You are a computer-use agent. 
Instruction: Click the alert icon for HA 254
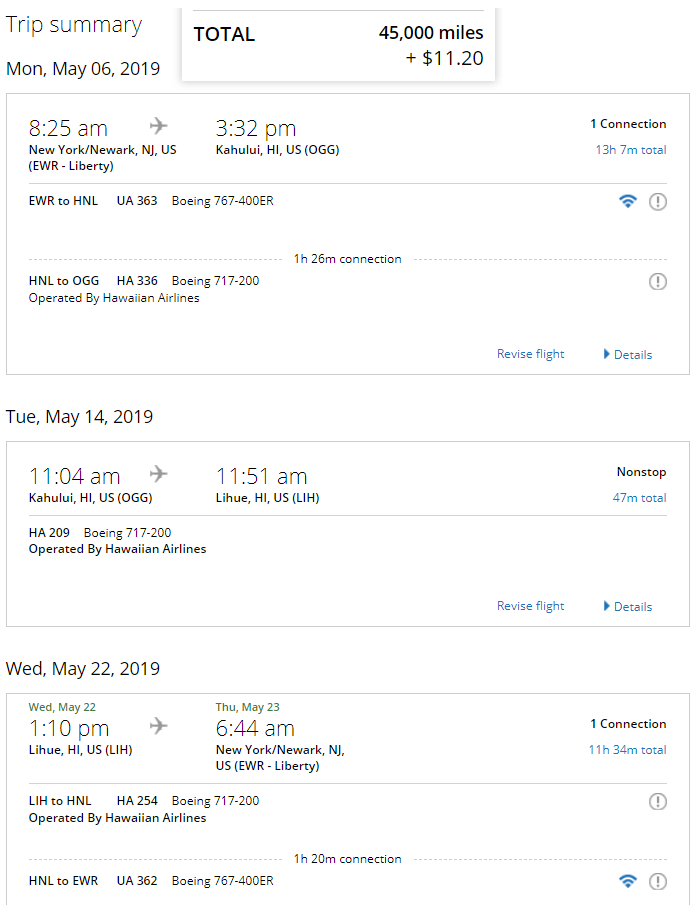(x=657, y=802)
